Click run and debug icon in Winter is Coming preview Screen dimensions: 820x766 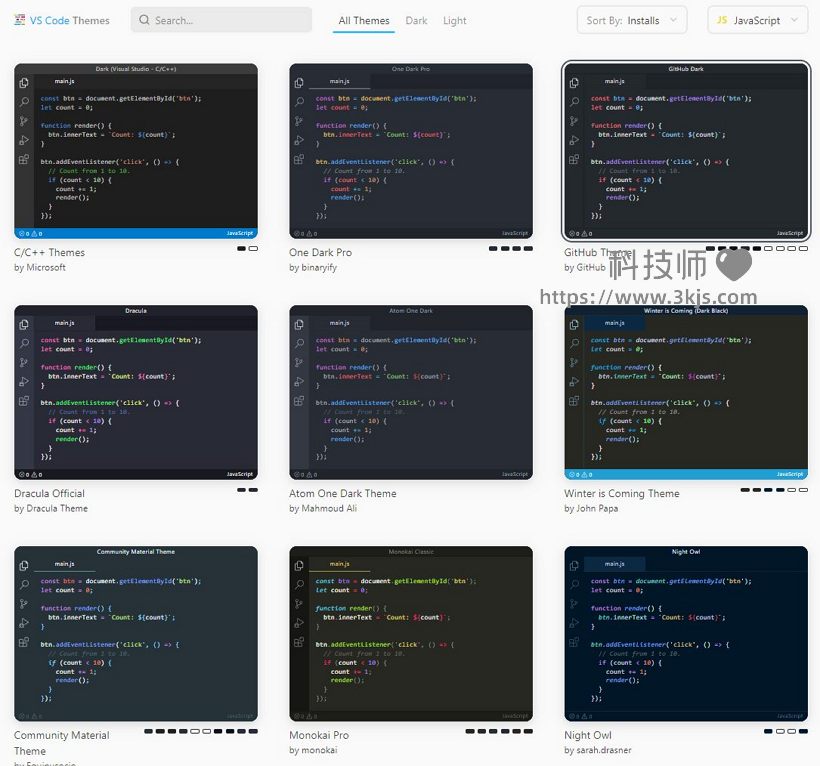tap(574, 382)
